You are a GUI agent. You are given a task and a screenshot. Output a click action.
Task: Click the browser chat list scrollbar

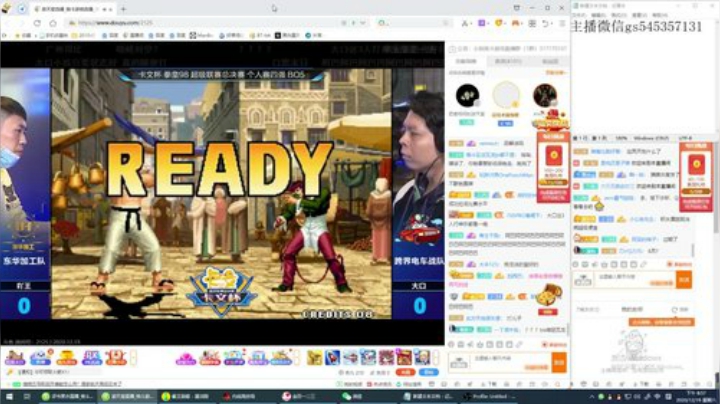click(568, 329)
